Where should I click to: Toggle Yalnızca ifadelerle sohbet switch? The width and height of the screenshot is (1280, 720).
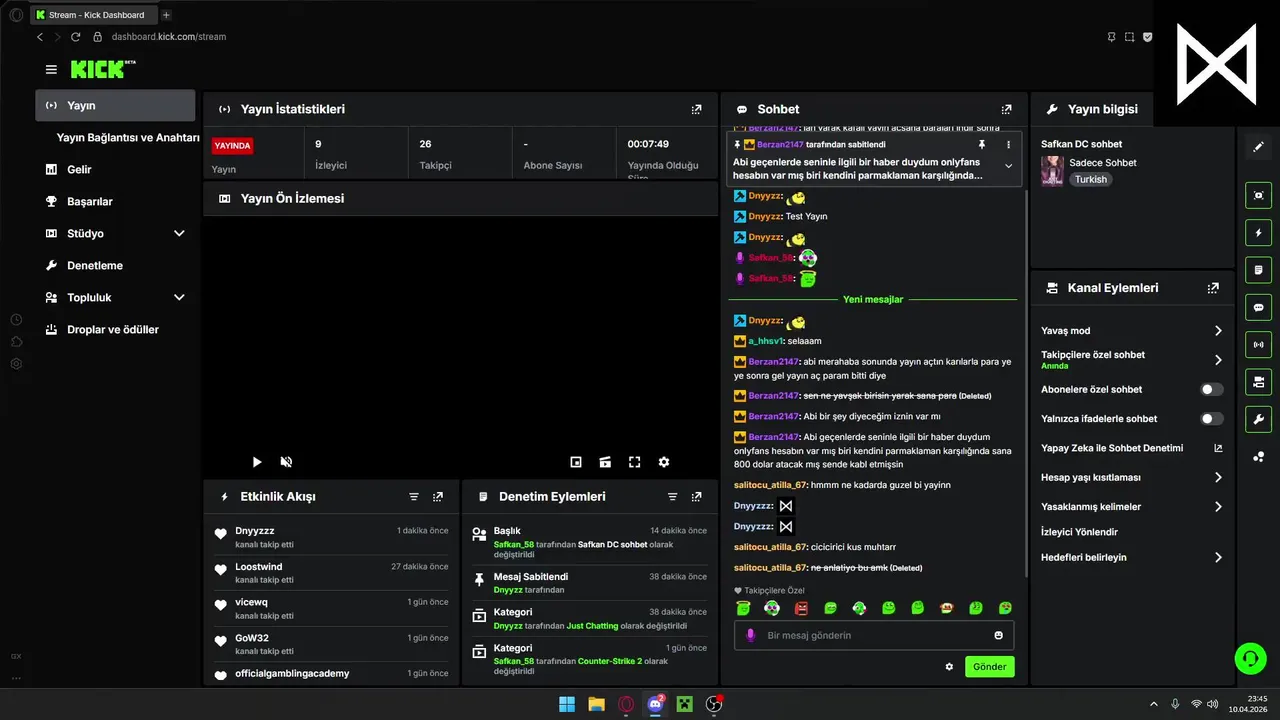(1212, 419)
